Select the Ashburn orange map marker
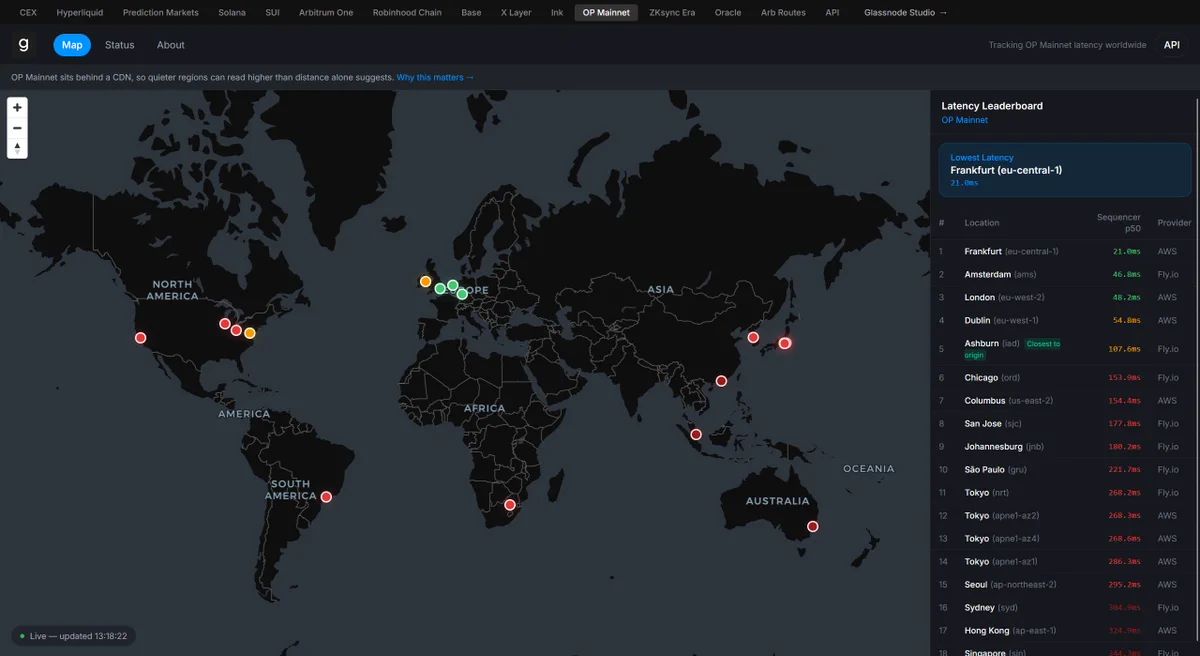This screenshot has height=656, width=1200. (250, 333)
